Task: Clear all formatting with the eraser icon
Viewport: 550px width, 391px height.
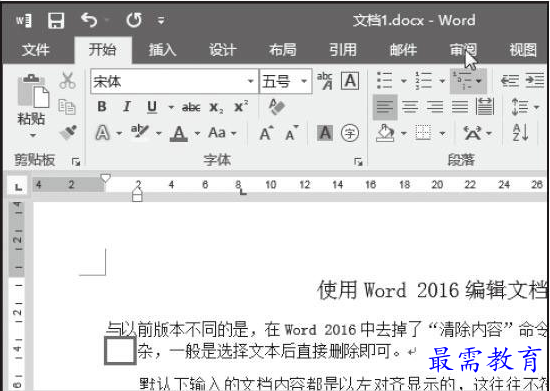Action: [x=276, y=107]
